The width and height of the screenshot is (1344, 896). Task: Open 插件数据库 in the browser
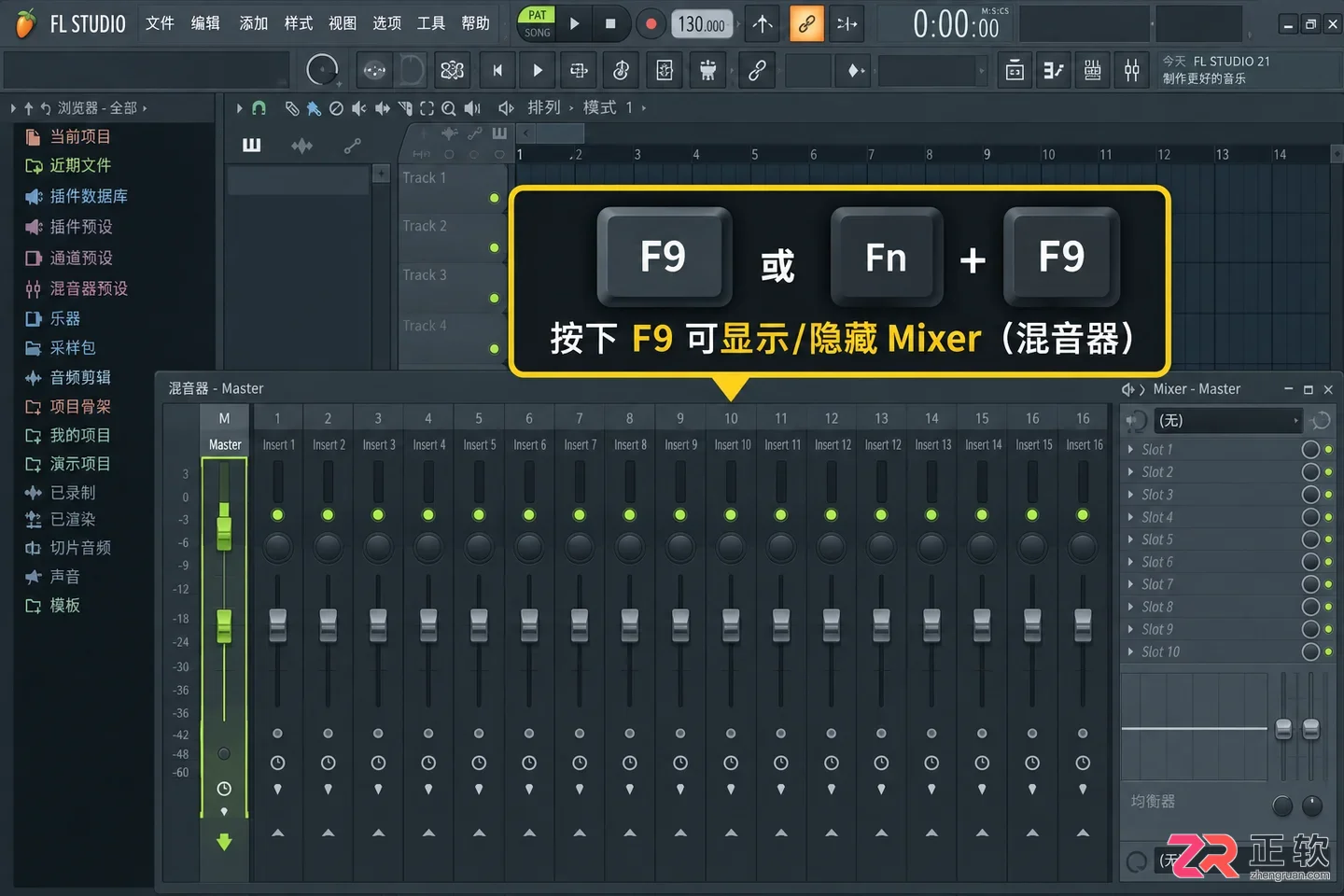[x=89, y=197]
